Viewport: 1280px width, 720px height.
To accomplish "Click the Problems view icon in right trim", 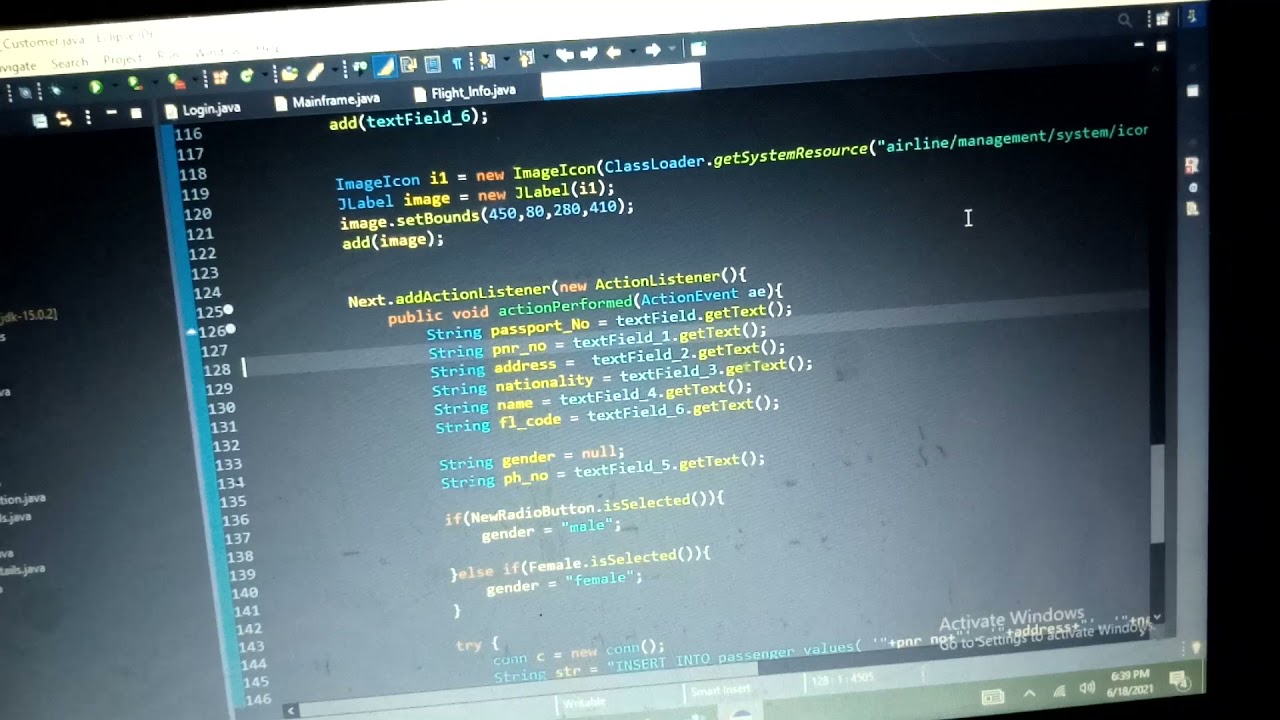I will [x=1192, y=166].
